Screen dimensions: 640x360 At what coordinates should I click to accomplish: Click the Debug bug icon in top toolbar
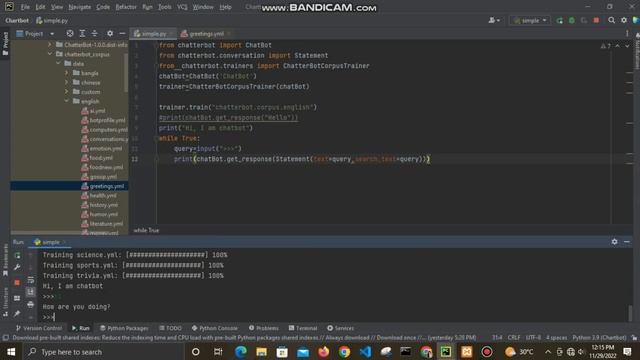(x=571, y=20)
